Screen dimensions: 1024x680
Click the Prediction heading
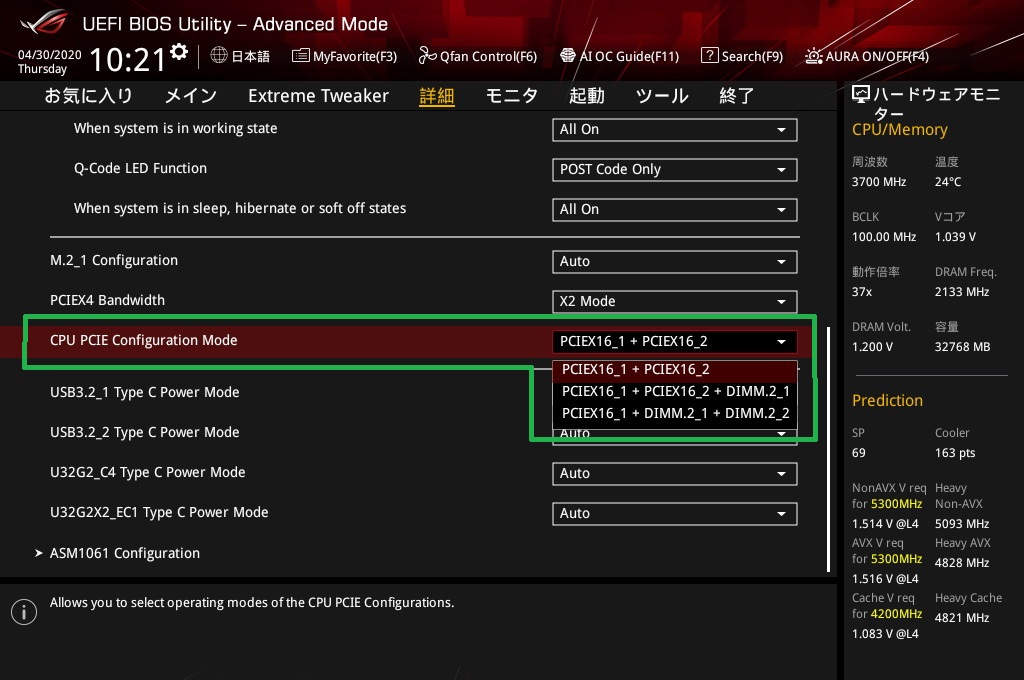click(x=887, y=400)
